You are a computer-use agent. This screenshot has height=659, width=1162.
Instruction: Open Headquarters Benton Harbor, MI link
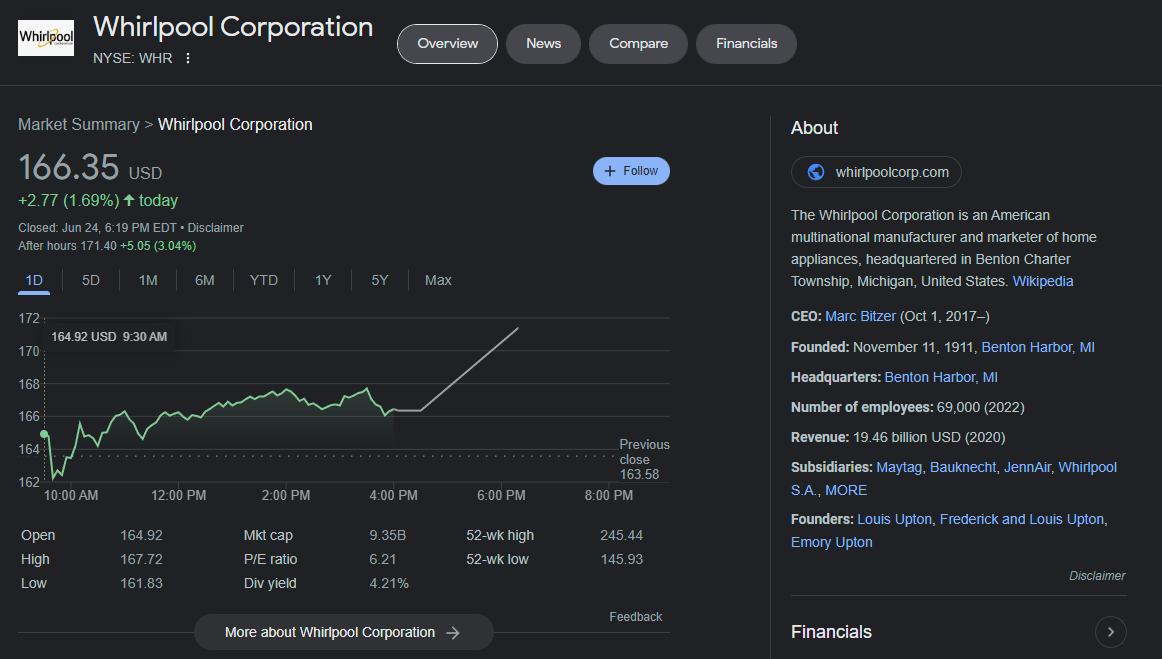941,377
